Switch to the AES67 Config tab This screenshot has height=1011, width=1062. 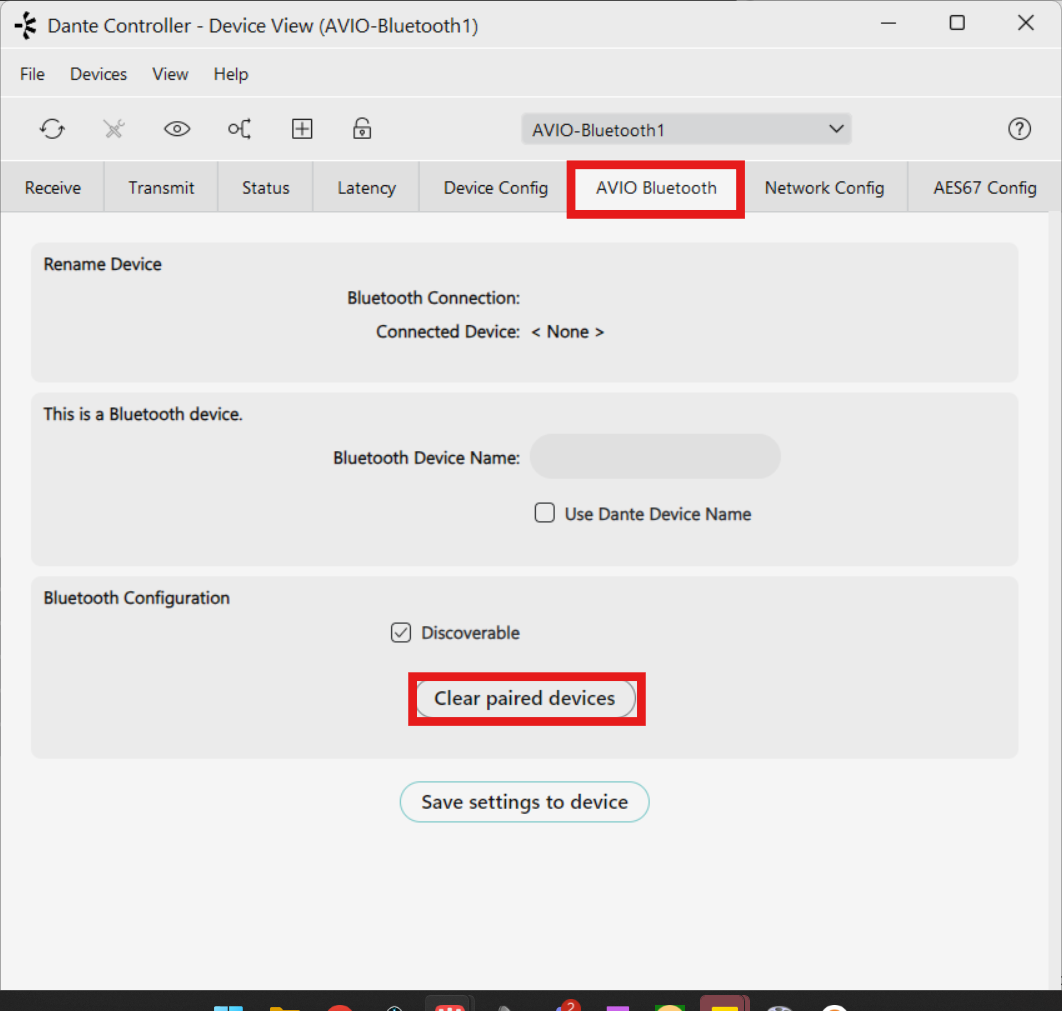985,188
